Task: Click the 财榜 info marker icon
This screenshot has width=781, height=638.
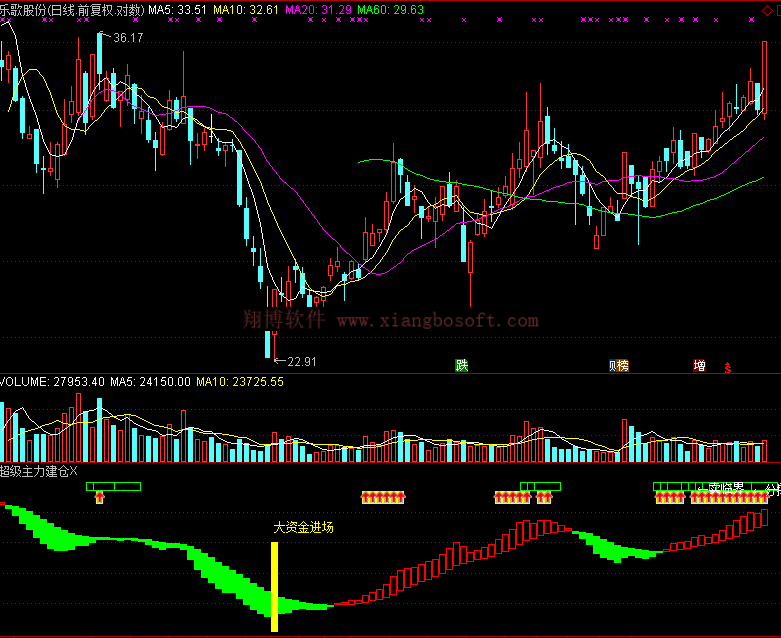Action: [x=619, y=366]
